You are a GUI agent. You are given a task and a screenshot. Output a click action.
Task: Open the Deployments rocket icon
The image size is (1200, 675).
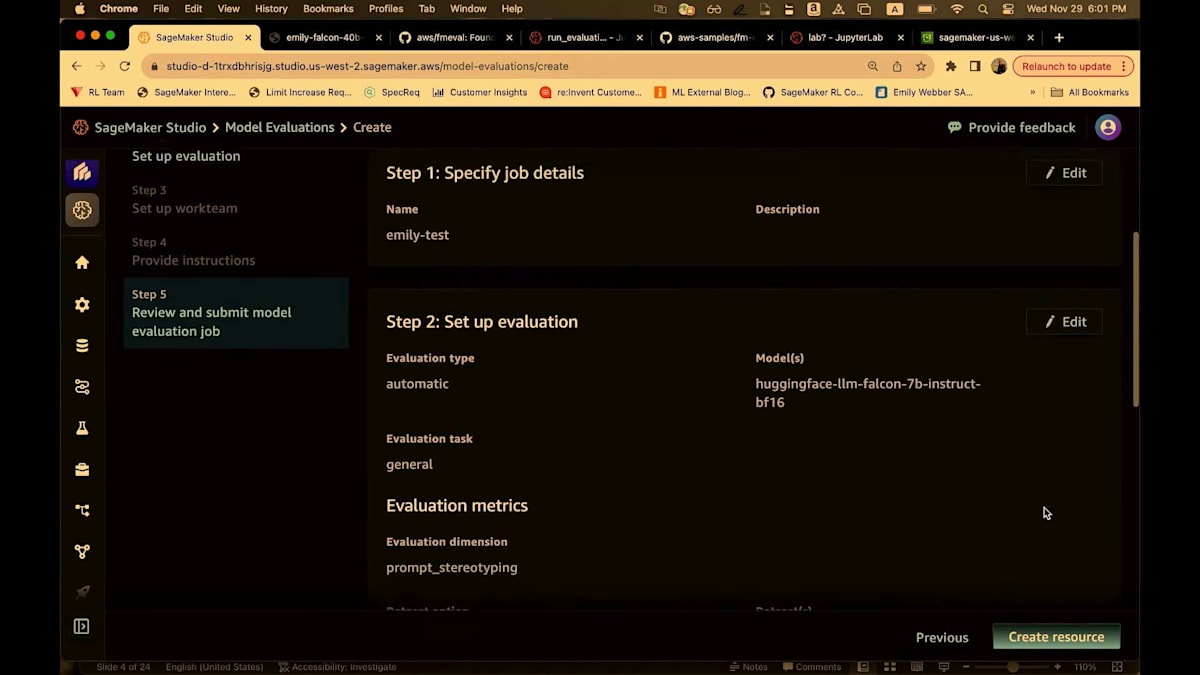82,591
